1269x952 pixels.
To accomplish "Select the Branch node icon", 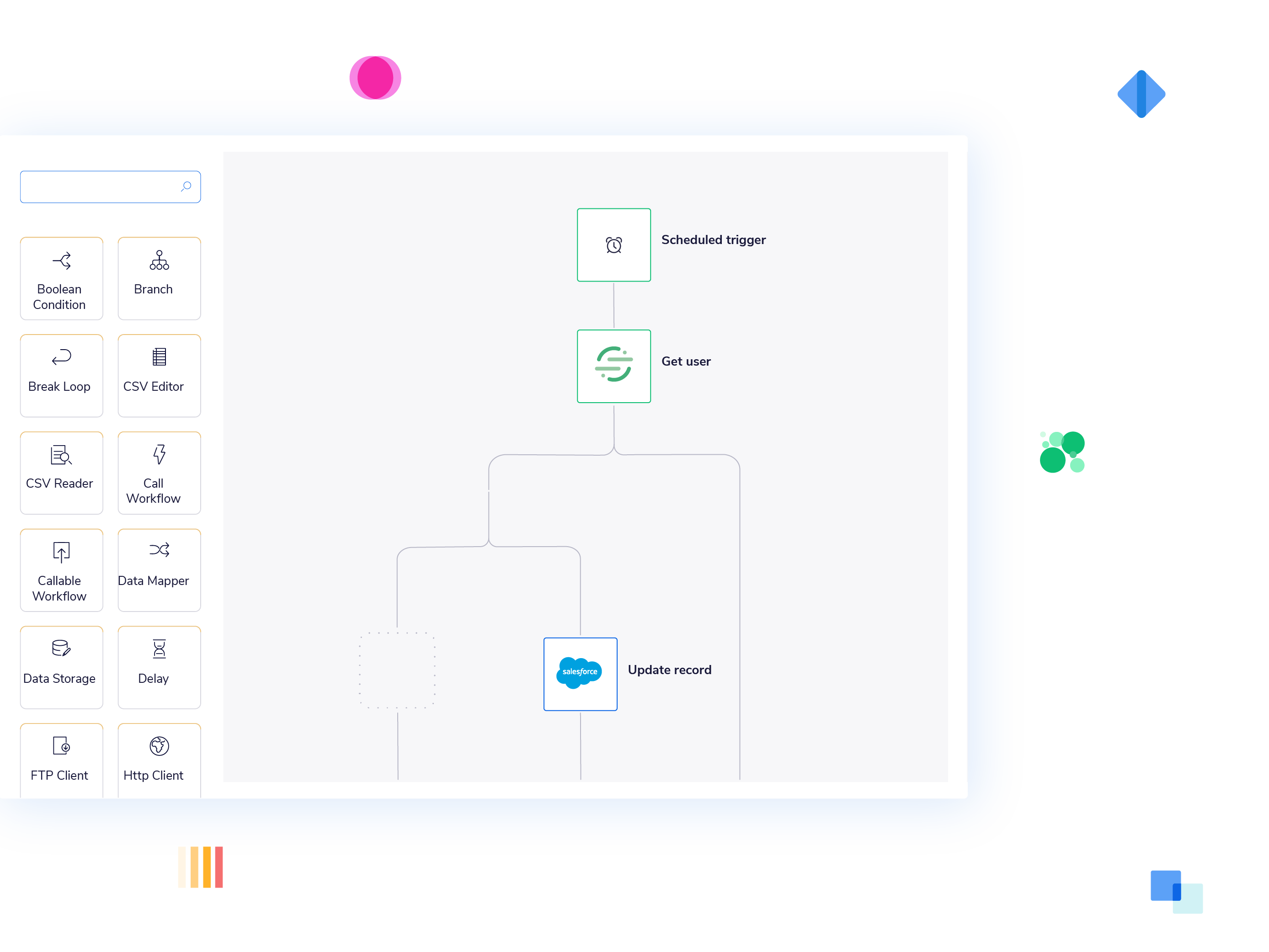I will (156, 262).
